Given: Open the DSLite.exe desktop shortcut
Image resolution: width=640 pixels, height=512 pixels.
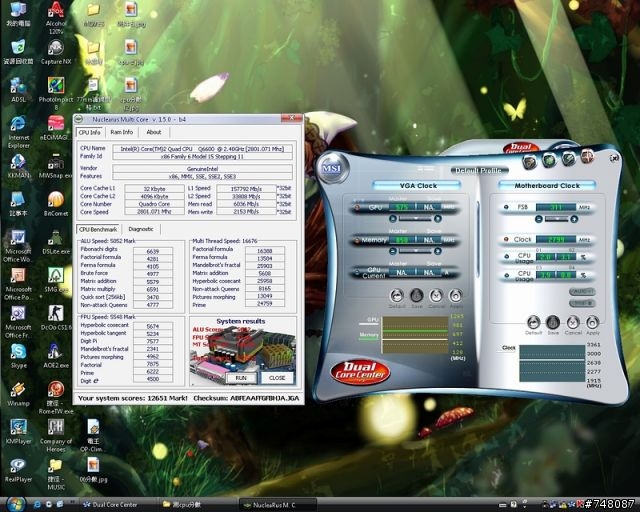Looking at the screenshot, I should tap(56, 242).
